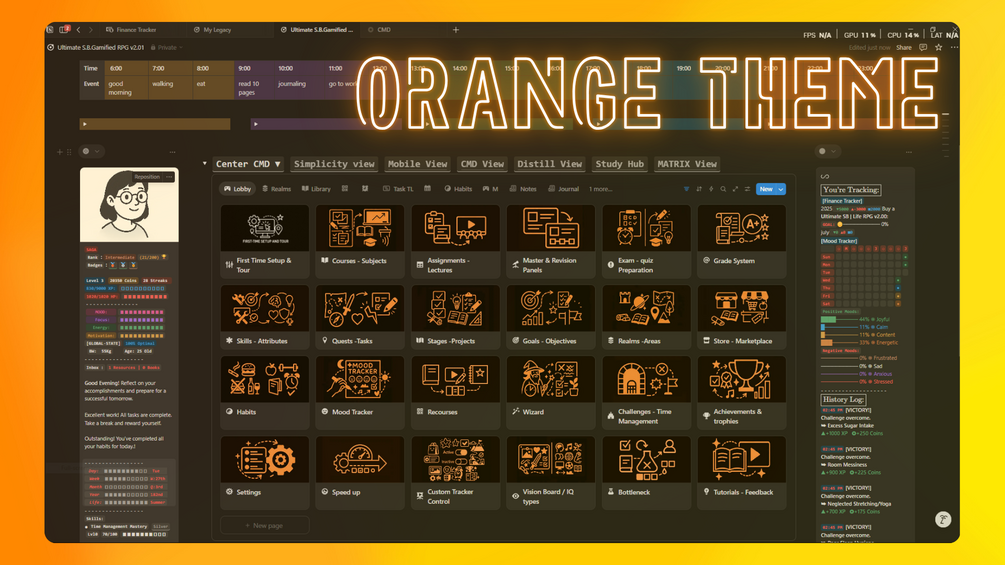Favorite the page with star icon

(938, 47)
